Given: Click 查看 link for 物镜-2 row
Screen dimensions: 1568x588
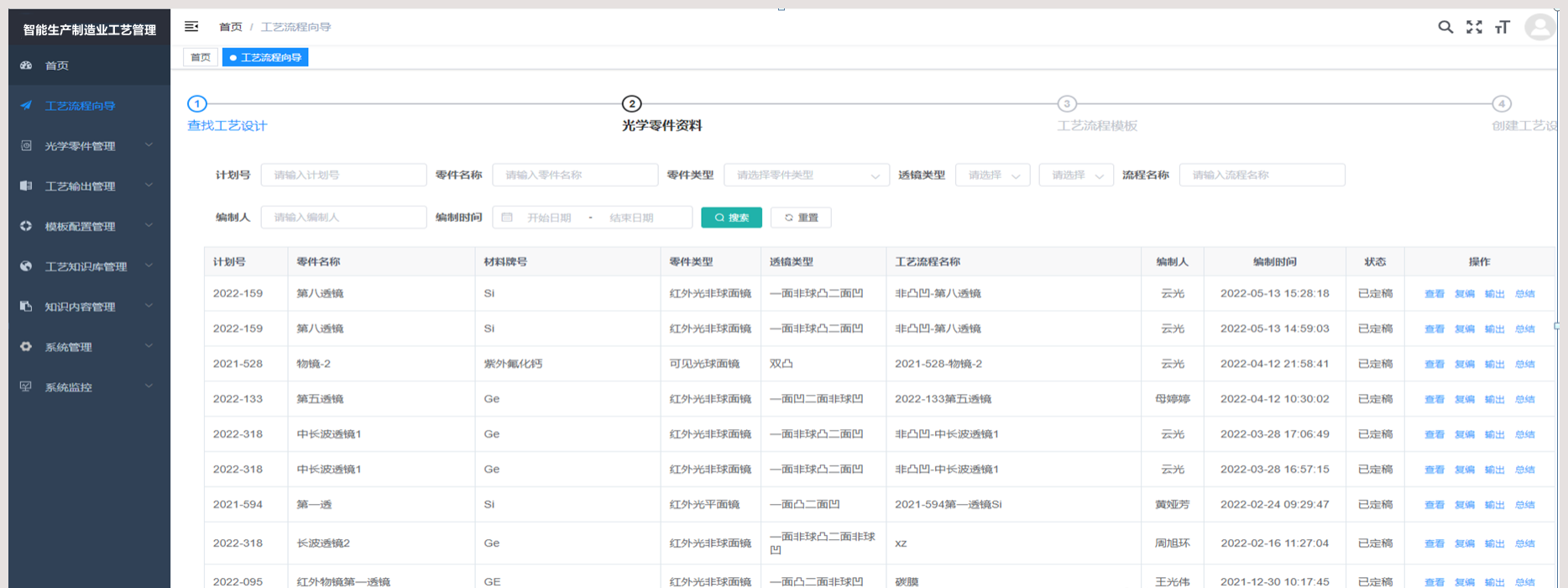Looking at the screenshot, I should (1434, 365).
